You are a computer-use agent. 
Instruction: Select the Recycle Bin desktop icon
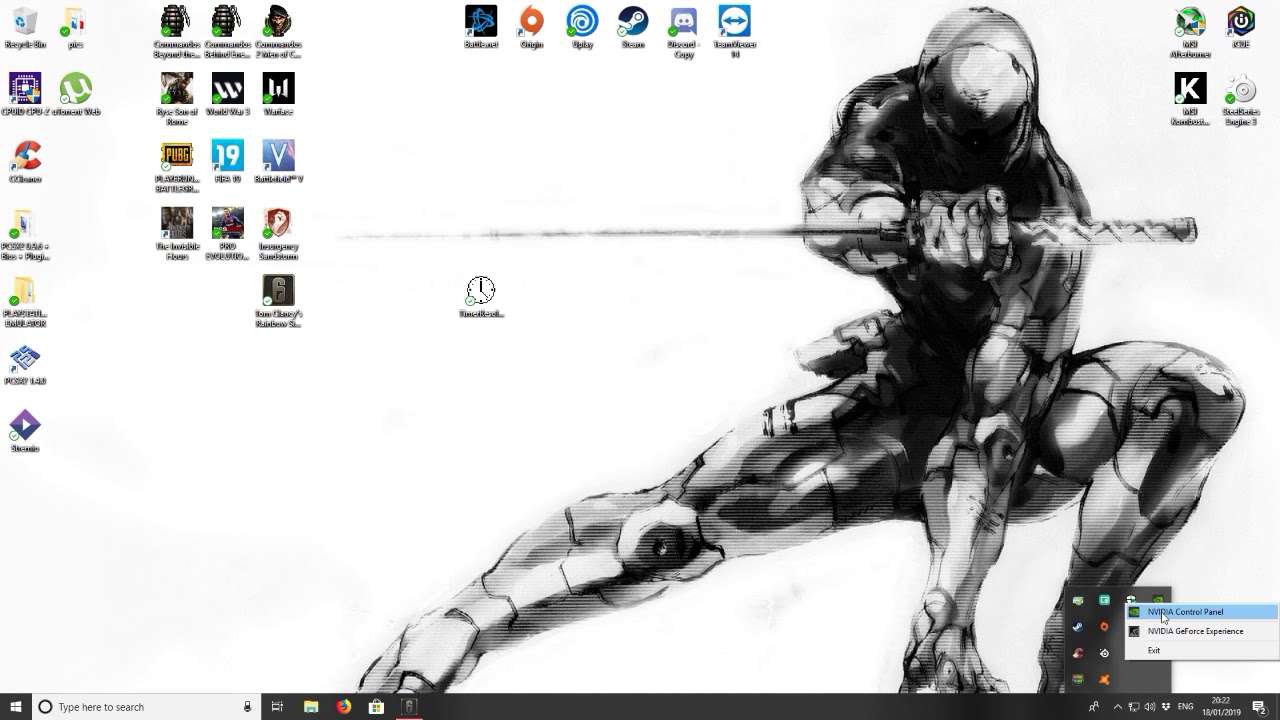click(24, 28)
